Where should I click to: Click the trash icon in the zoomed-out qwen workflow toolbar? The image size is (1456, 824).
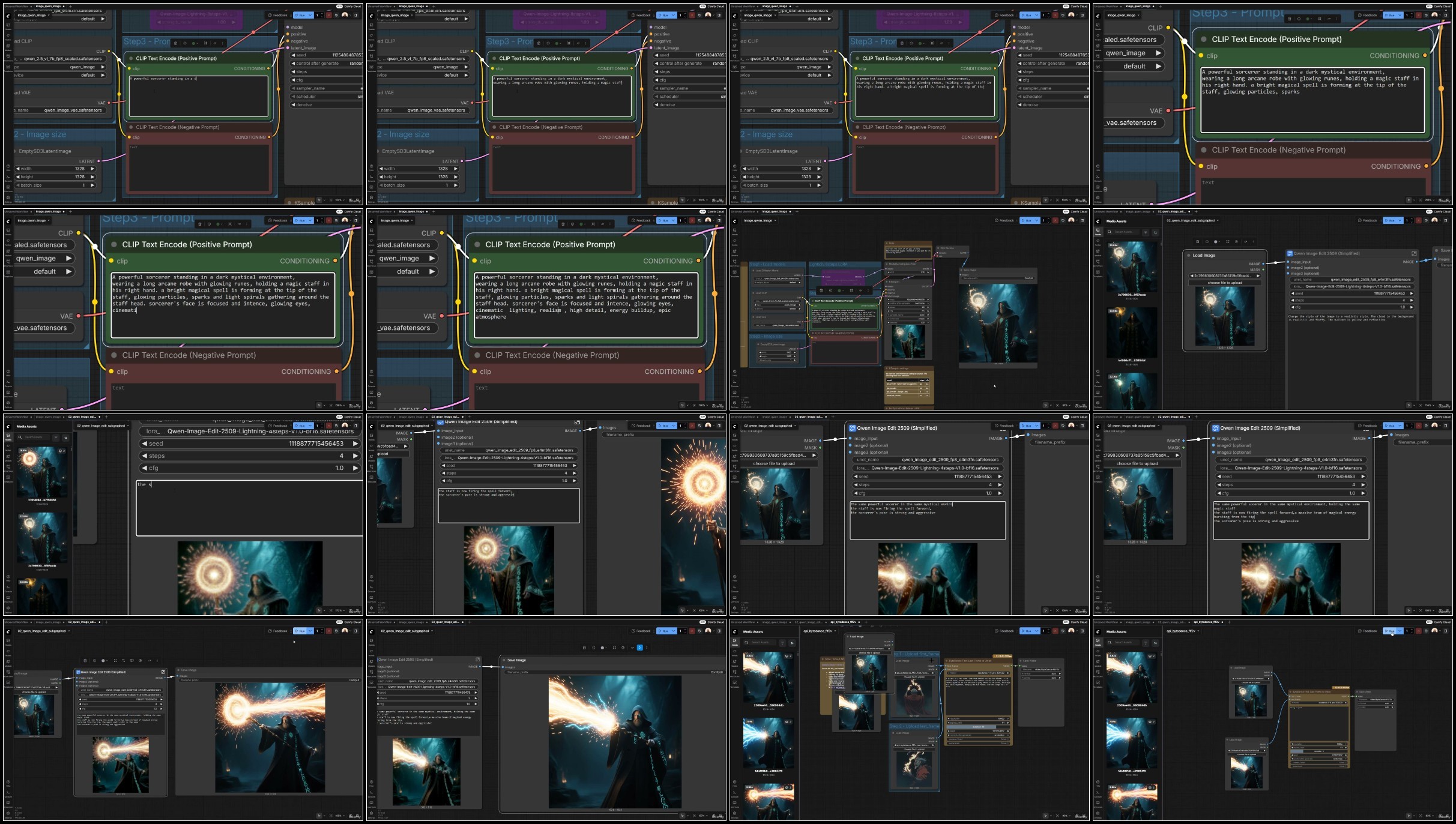pyautogui.click(x=821, y=290)
